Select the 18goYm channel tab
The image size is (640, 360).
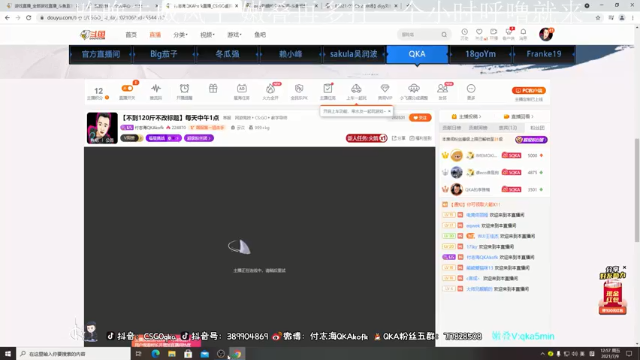click(x=480, y=54)
